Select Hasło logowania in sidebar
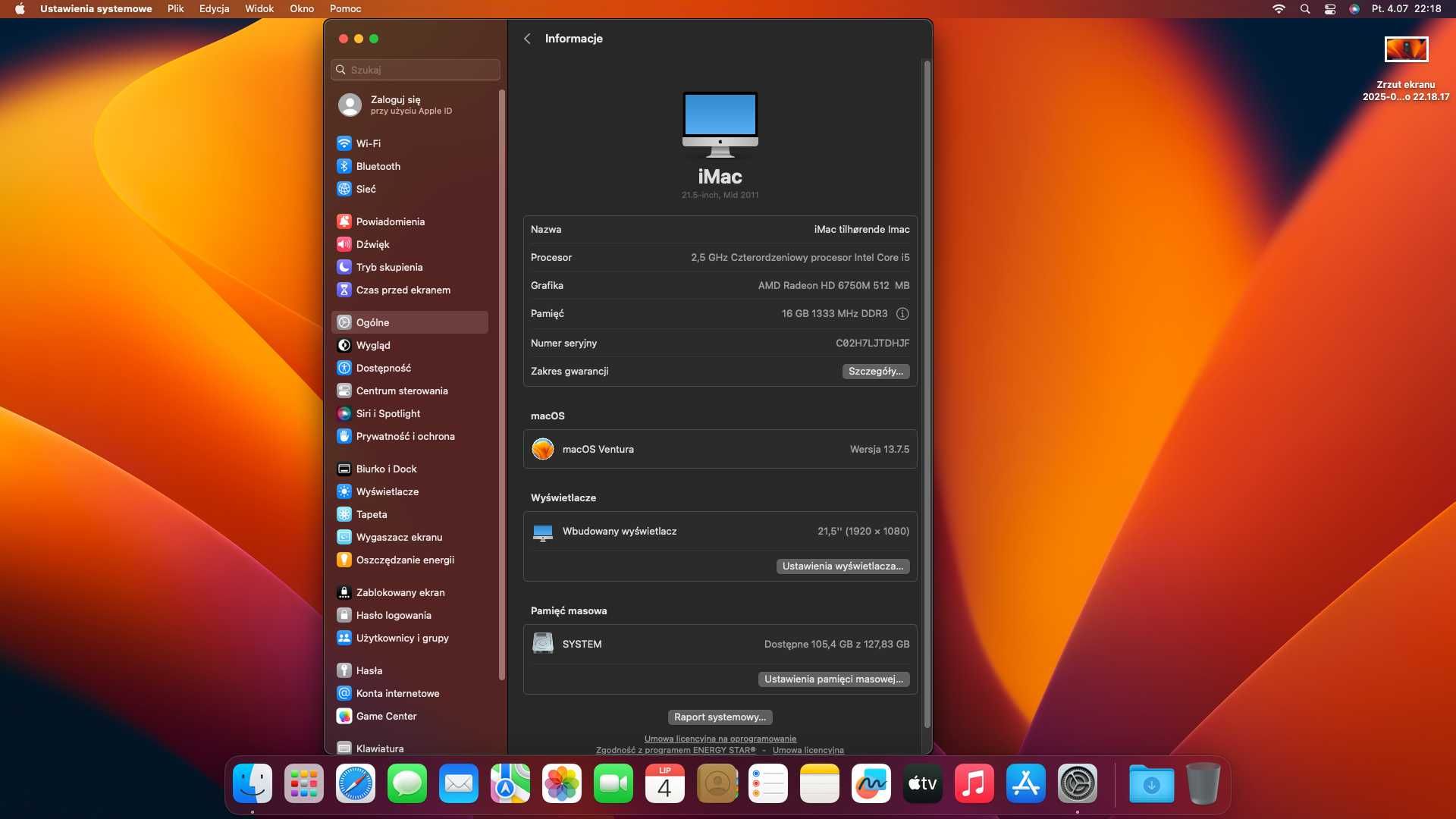The width and height of the screenshot is (1456, 819). click(409, 615)
